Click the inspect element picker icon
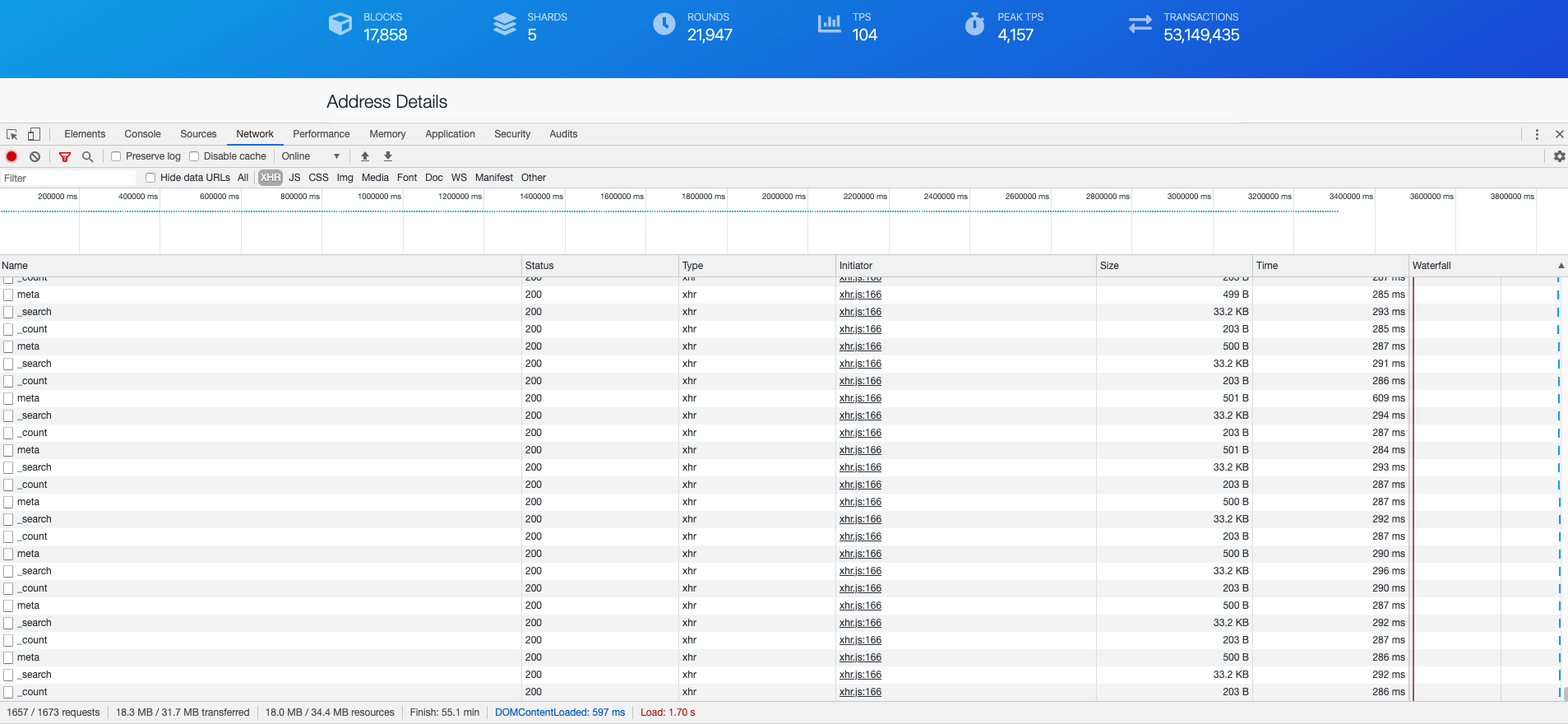Screen dimensions: 1568x724 [x=12, y=134]
